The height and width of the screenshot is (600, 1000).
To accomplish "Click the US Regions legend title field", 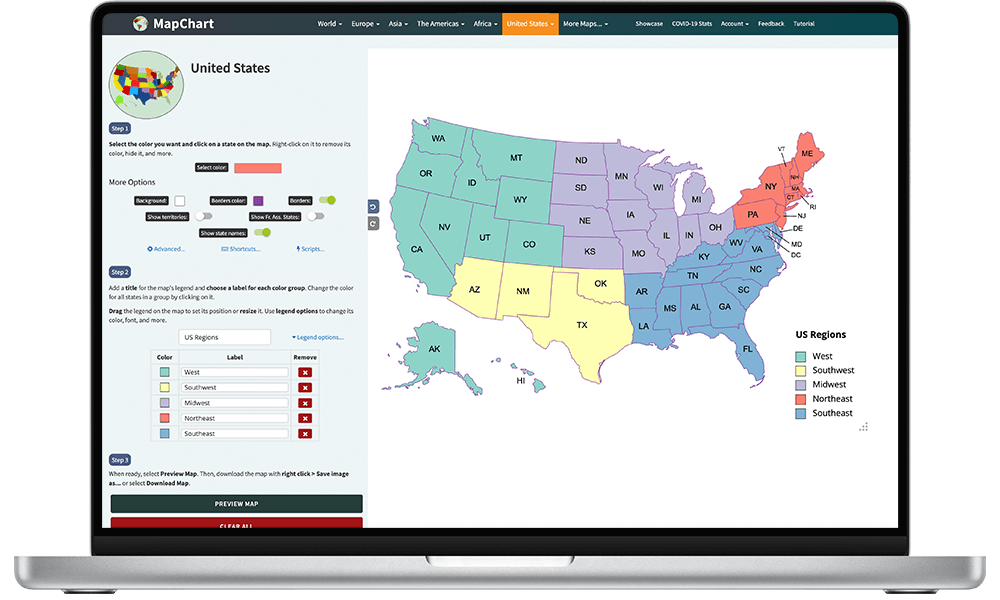I will point(224,337).
